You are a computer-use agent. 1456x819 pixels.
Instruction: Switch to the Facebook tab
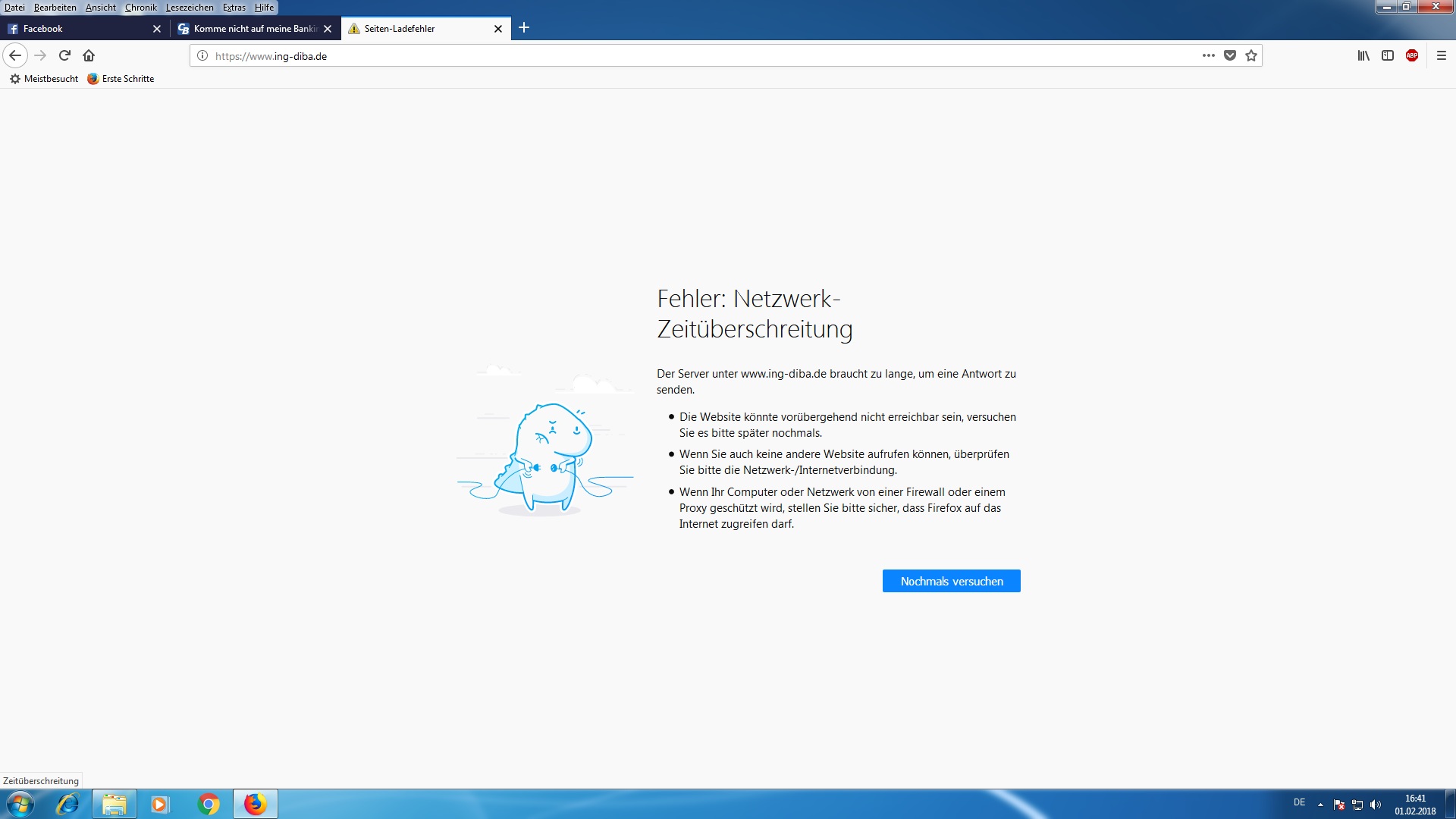point(76,29)
